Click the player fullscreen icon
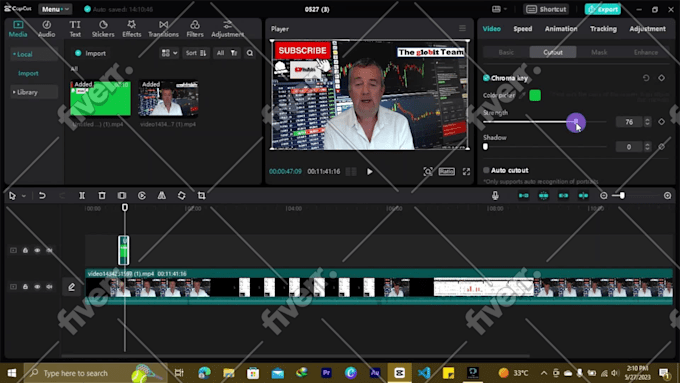 click(466, 172)
